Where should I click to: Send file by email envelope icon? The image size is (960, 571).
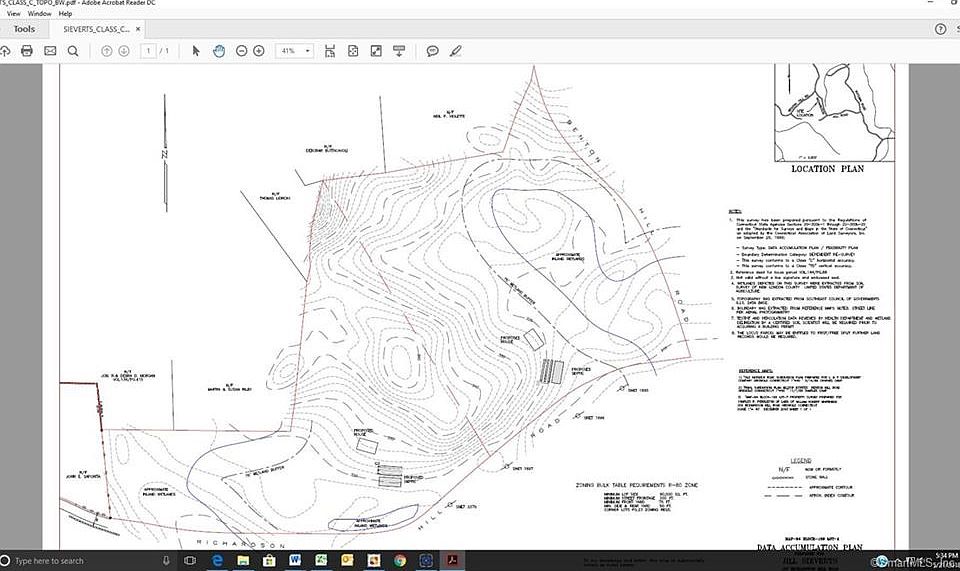(x=50, y=51)
